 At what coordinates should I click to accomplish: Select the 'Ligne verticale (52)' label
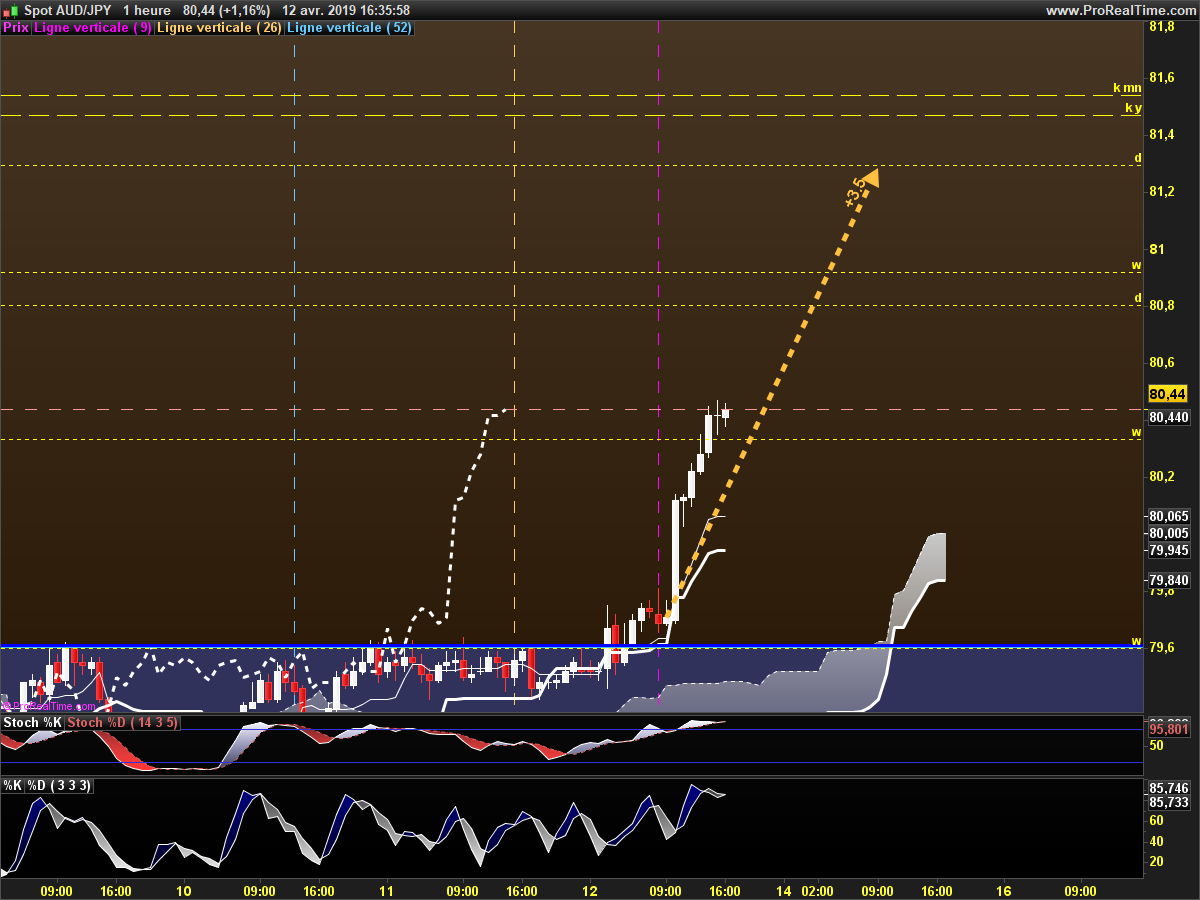pyautogui.click(x=349, y=28)
